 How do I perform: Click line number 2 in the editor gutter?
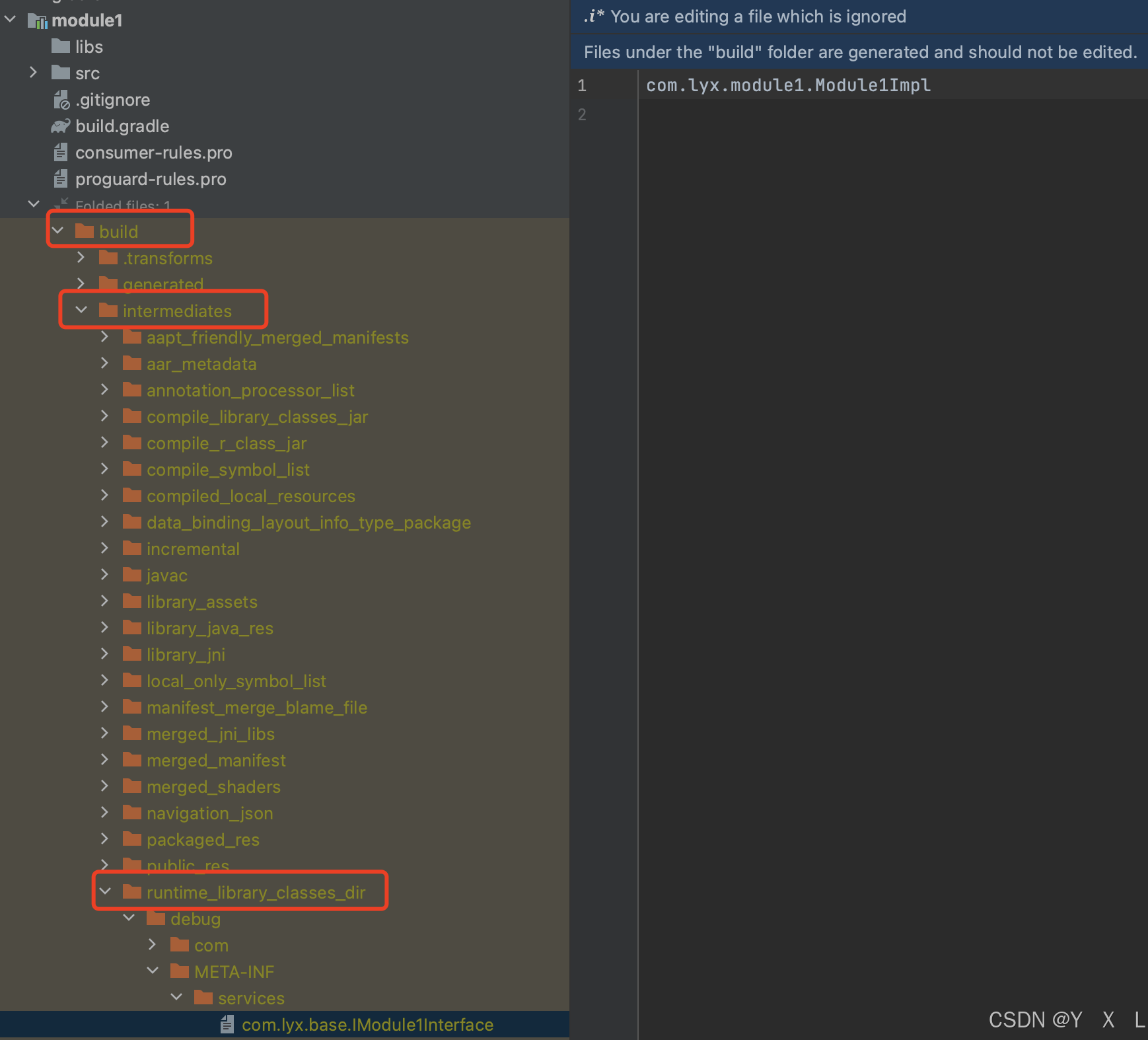(x=582, y=114)
